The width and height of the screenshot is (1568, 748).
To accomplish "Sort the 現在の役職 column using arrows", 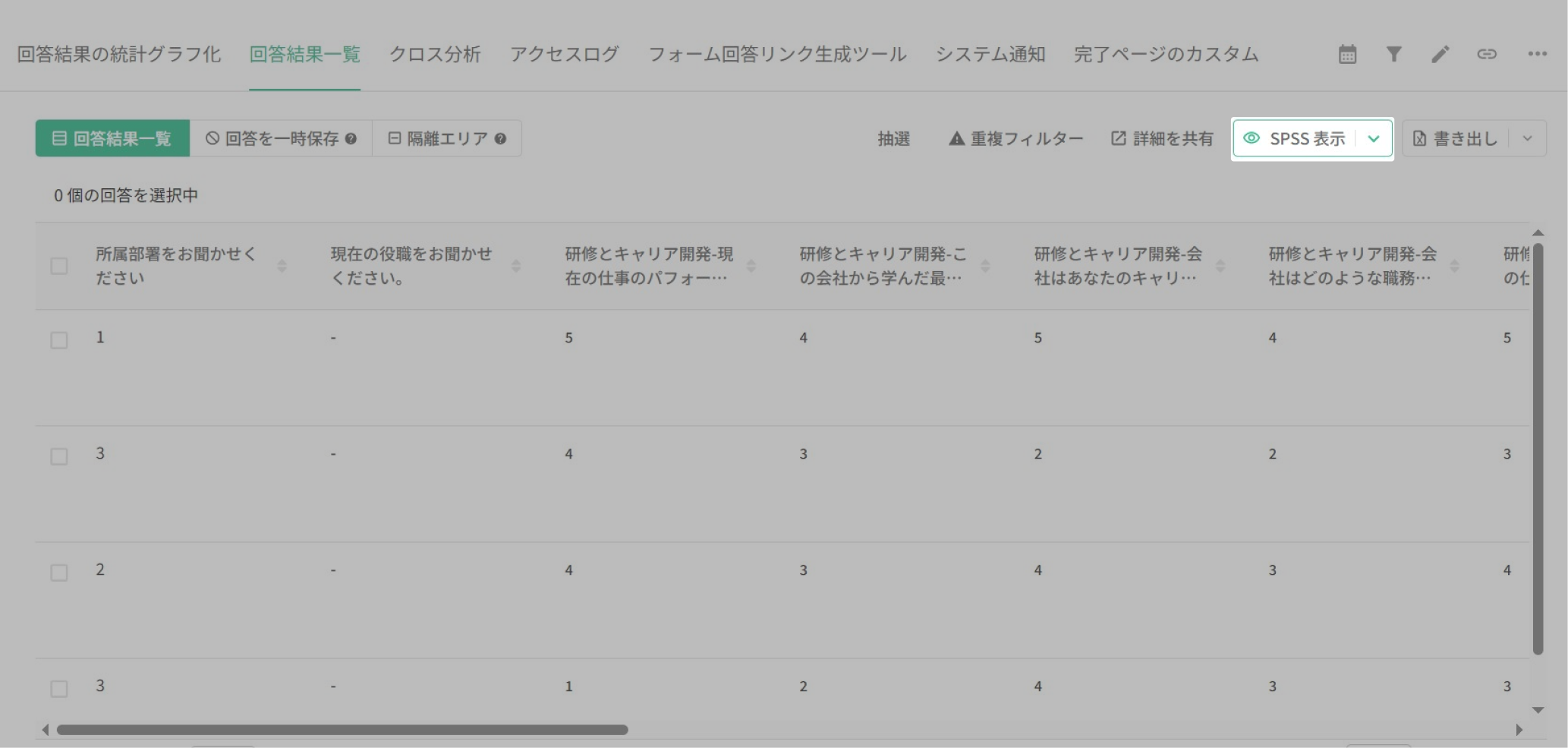I will (x=516, y=266).
